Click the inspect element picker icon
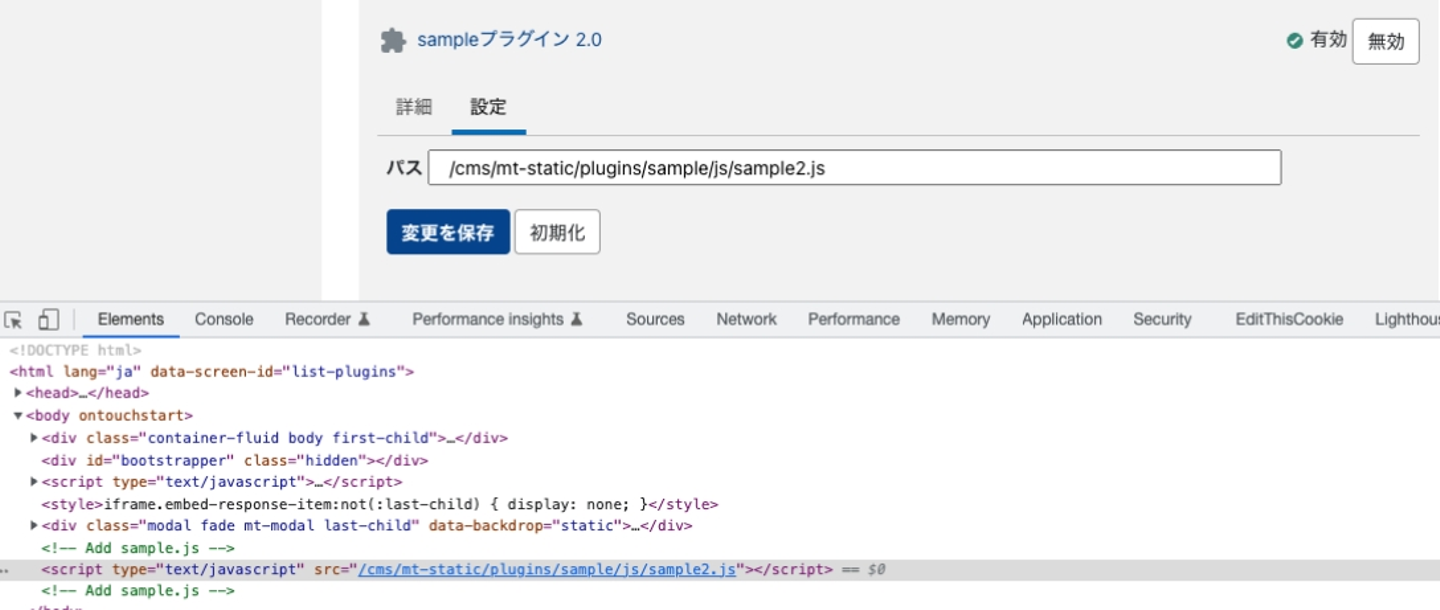This screenshot has height=610, width=1440. tap(14, 320)
